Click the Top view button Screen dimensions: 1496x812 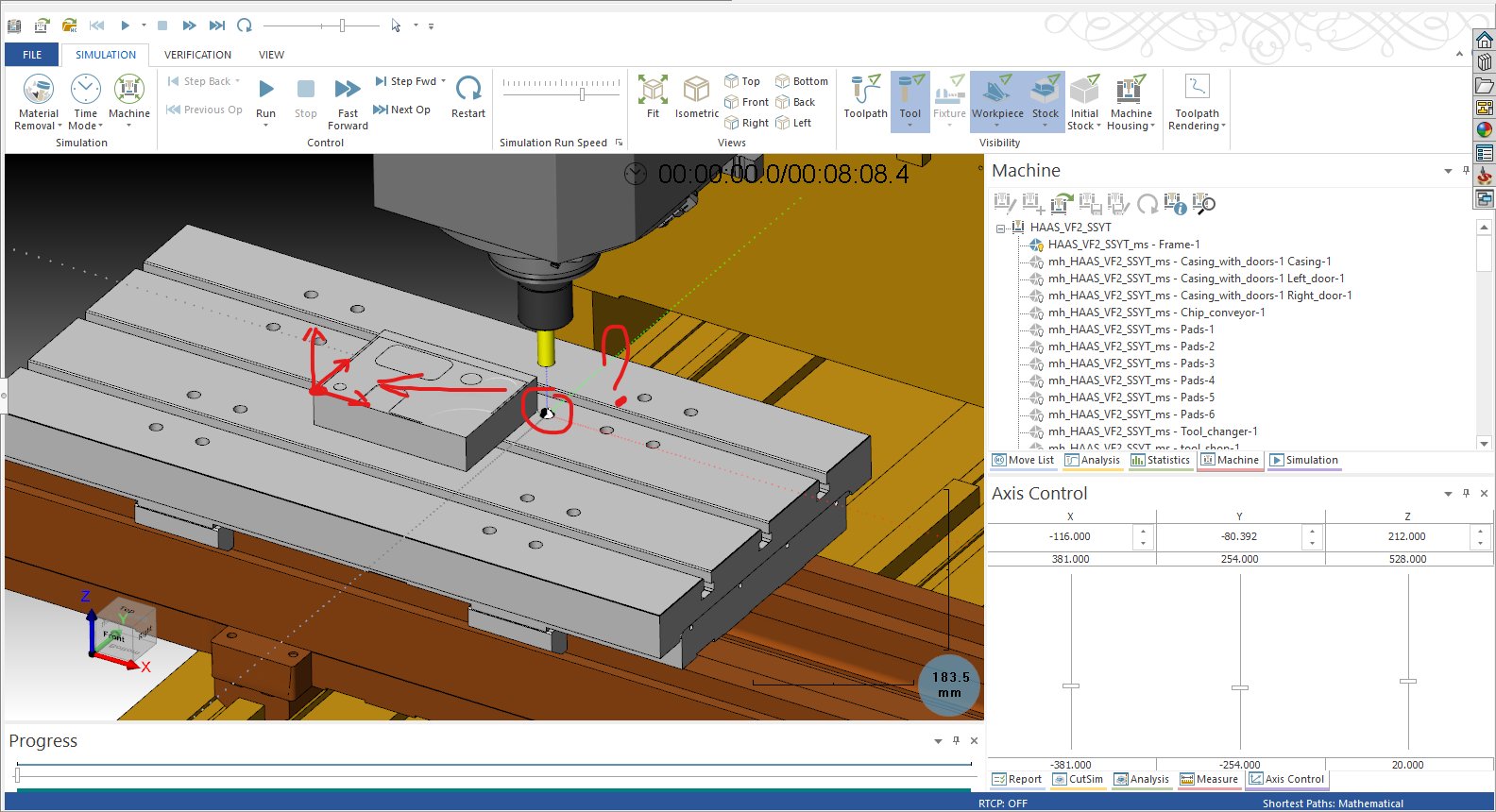click(x=742, y=81)
